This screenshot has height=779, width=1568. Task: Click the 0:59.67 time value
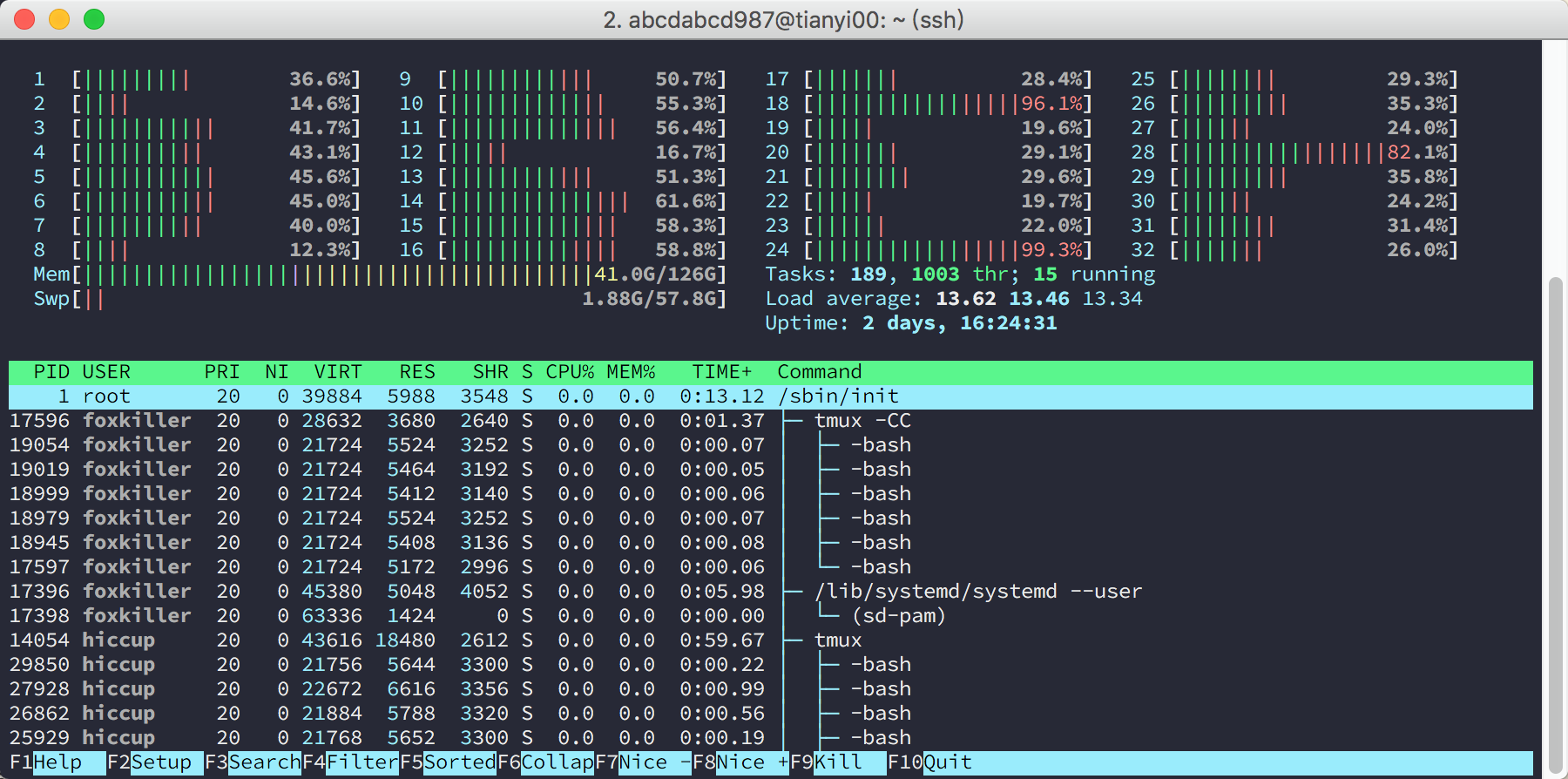click(722, 640)
